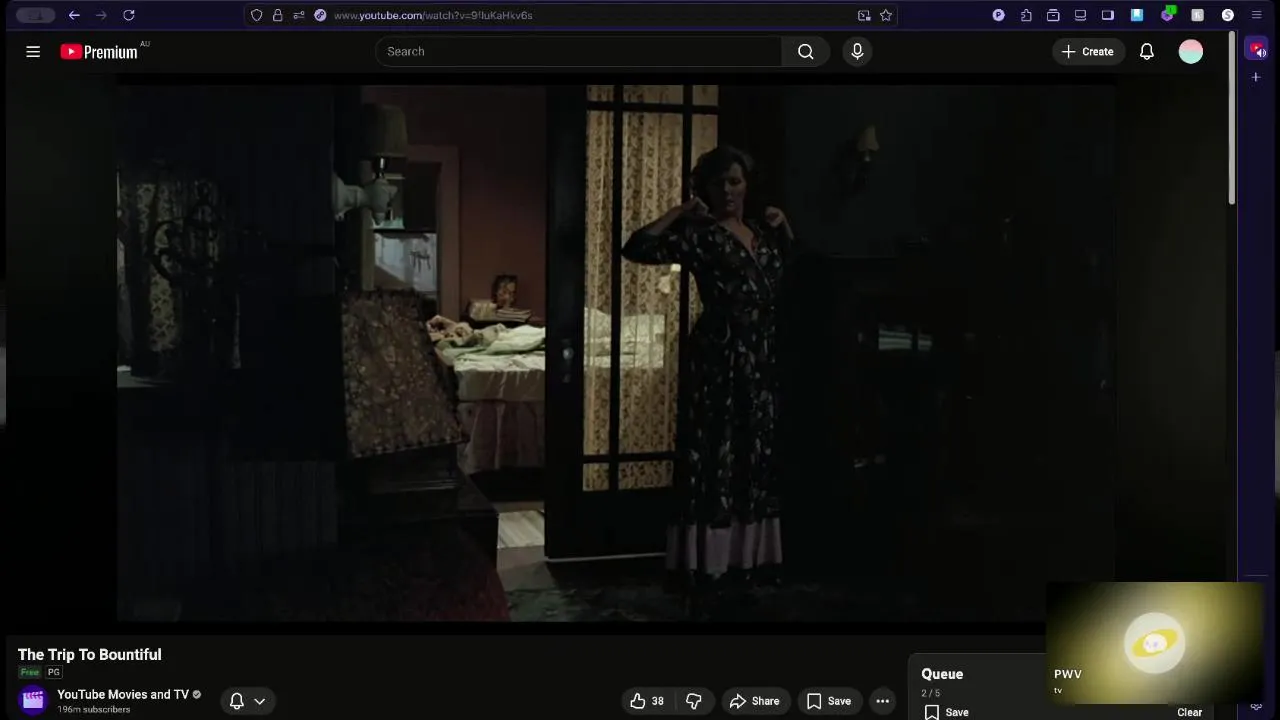The image size is (1280, 720).
Task: Clear the queue
Action: coord(1190,712)
